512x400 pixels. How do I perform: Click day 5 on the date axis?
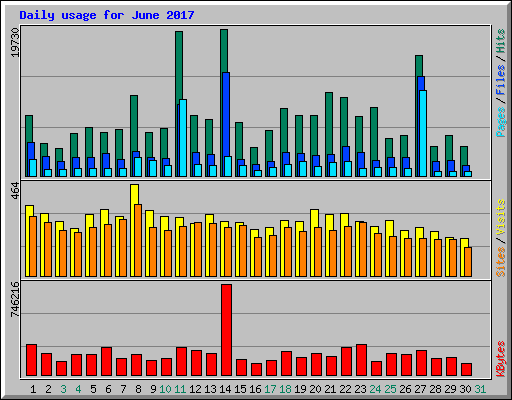93,389
